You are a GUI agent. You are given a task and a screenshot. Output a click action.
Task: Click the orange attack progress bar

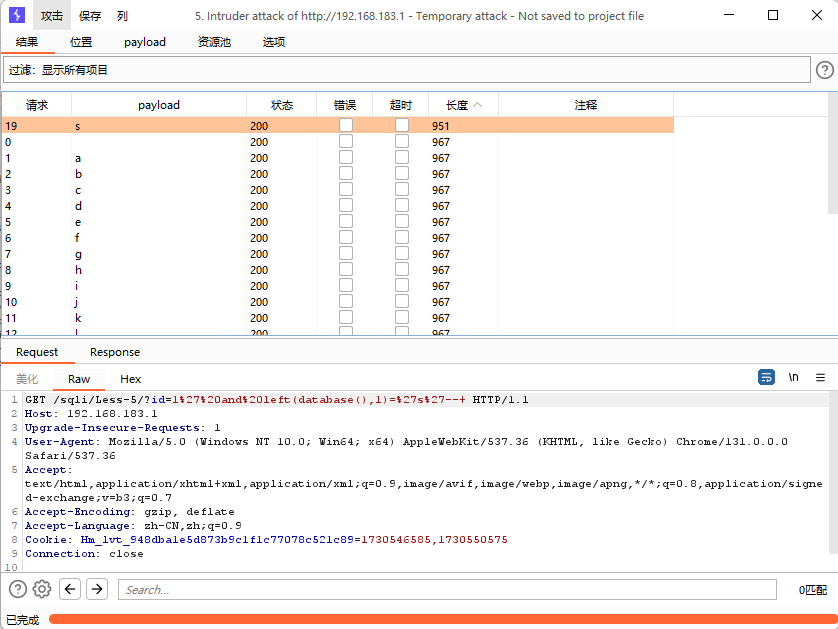pyautogui.click(x=443, y=619)
